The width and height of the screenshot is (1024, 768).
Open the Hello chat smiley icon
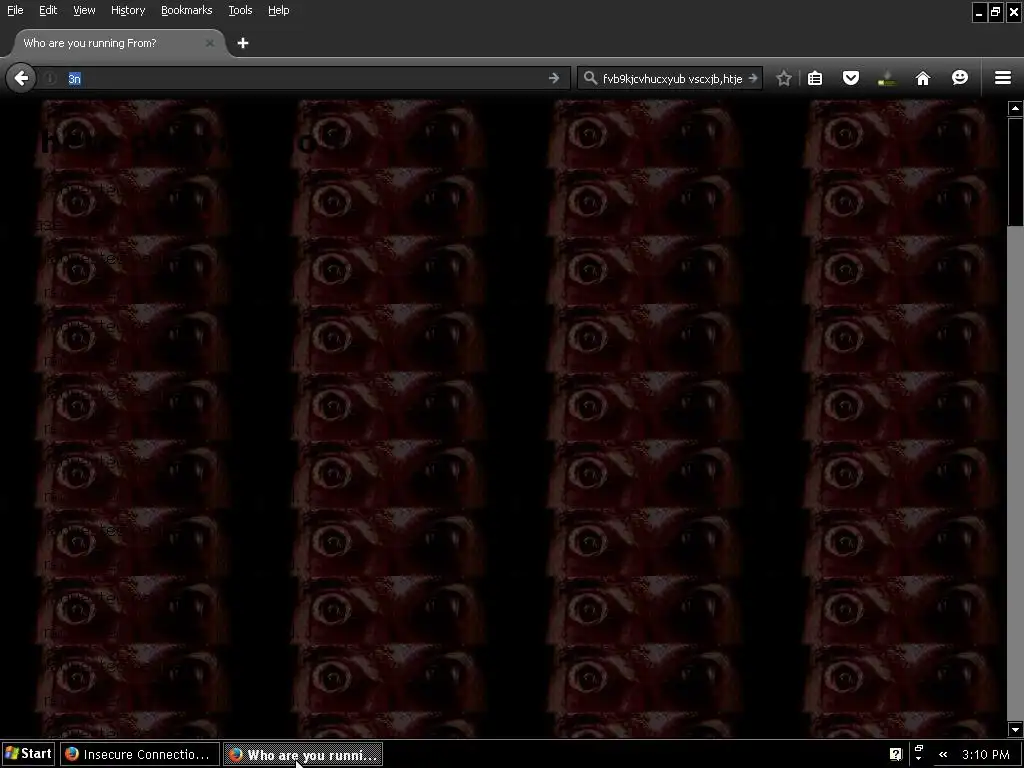click(x=959, y=78)
